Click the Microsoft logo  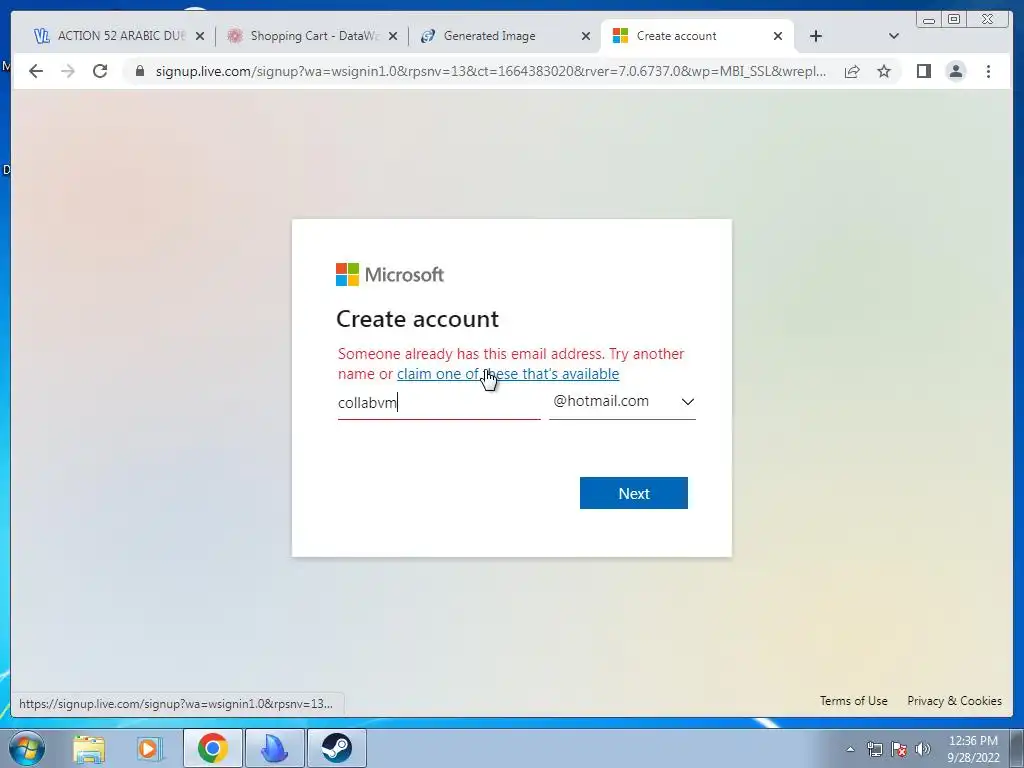(390, 275)
